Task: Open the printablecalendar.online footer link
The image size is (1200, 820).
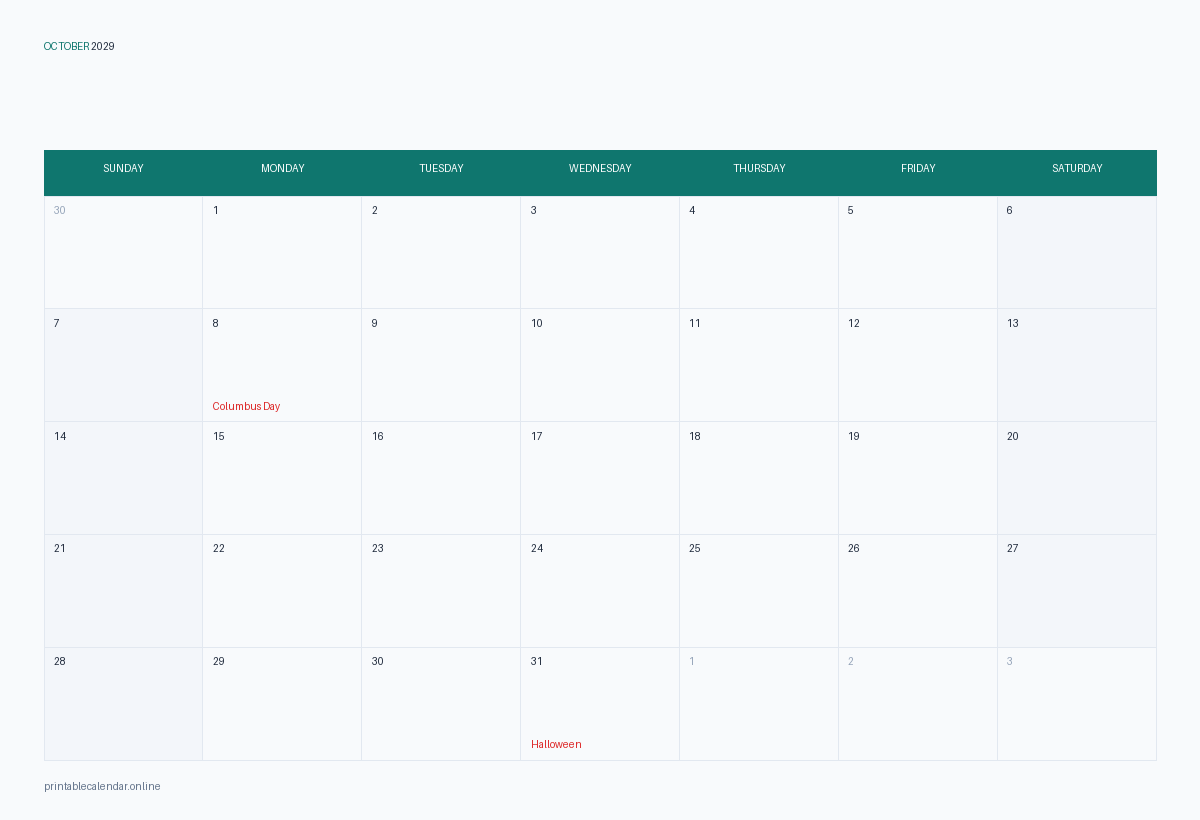Action: [102, 786]
